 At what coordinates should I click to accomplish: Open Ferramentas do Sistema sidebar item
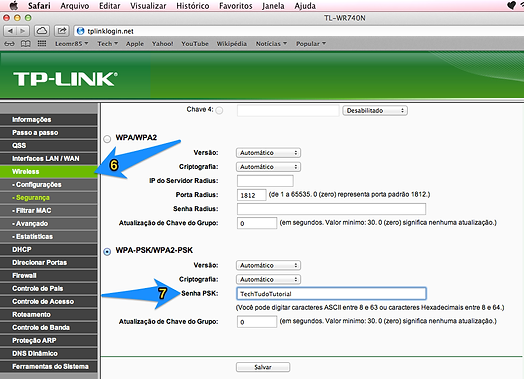pos(49,367)
